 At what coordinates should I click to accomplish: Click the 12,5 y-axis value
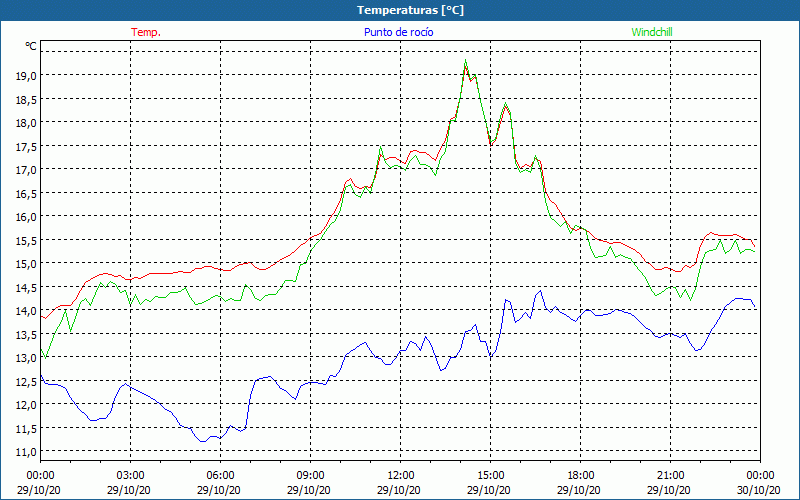point(26,381)
